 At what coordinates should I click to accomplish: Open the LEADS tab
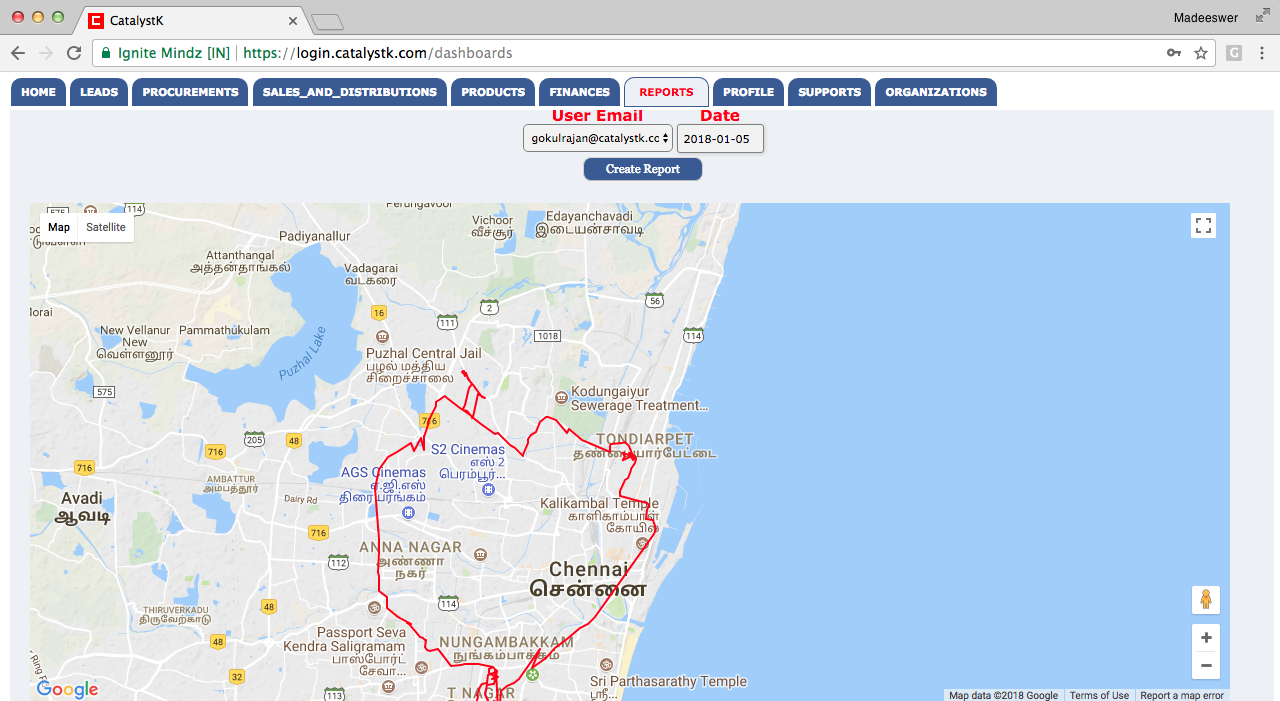pyautogui.click(x=99, y=92)
